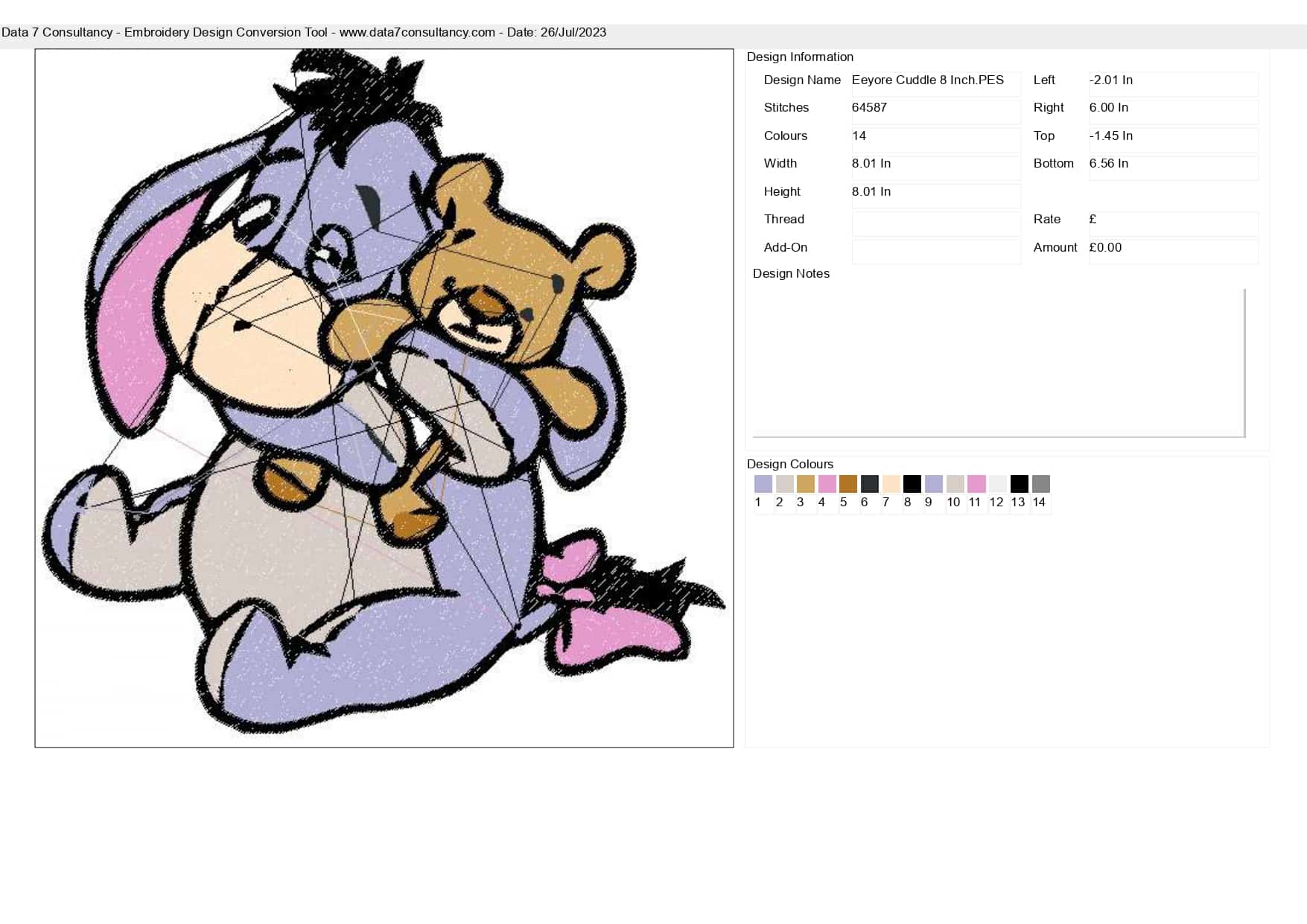Image resolution: width=1307 pixels, height=924 pixels.
Task: Select colour swatch 9 lavender
Action: 934,484
